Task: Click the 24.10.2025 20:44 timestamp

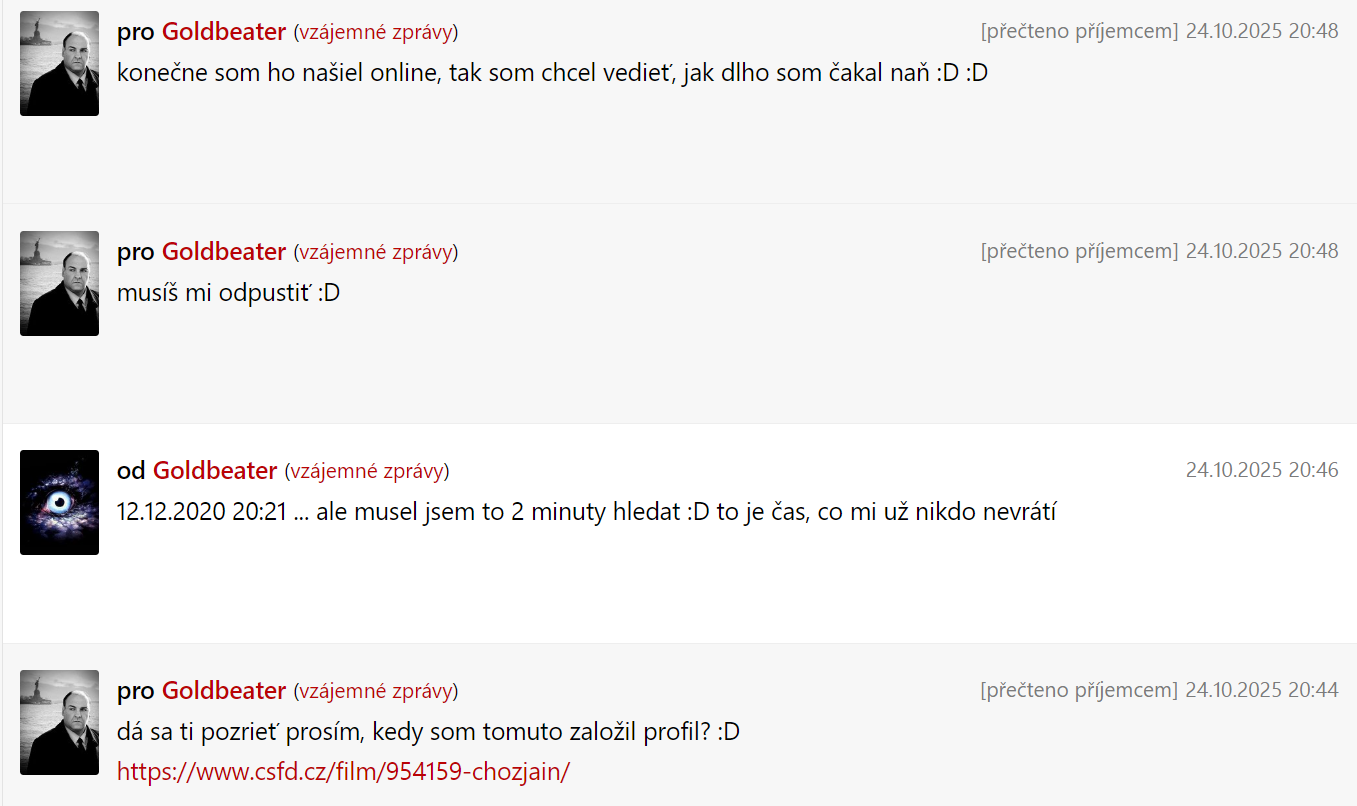Action: click(x=1262, y=691)
